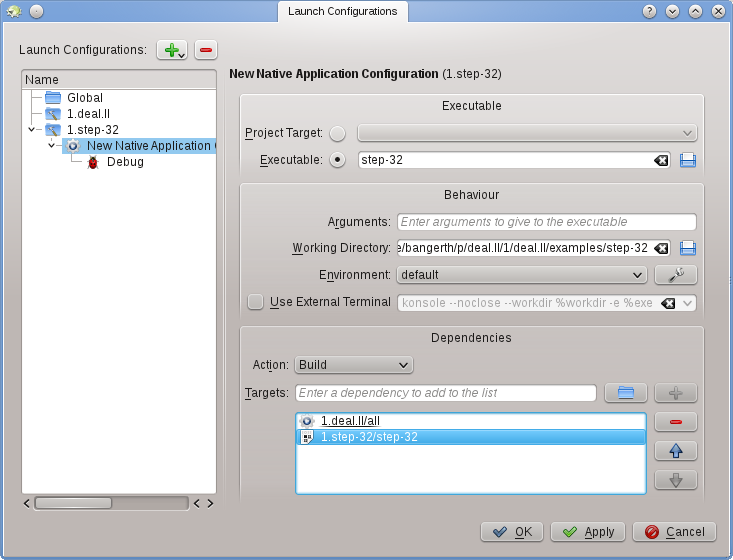
Task: Choose the Executable radio button
Action: click(337, 160)
